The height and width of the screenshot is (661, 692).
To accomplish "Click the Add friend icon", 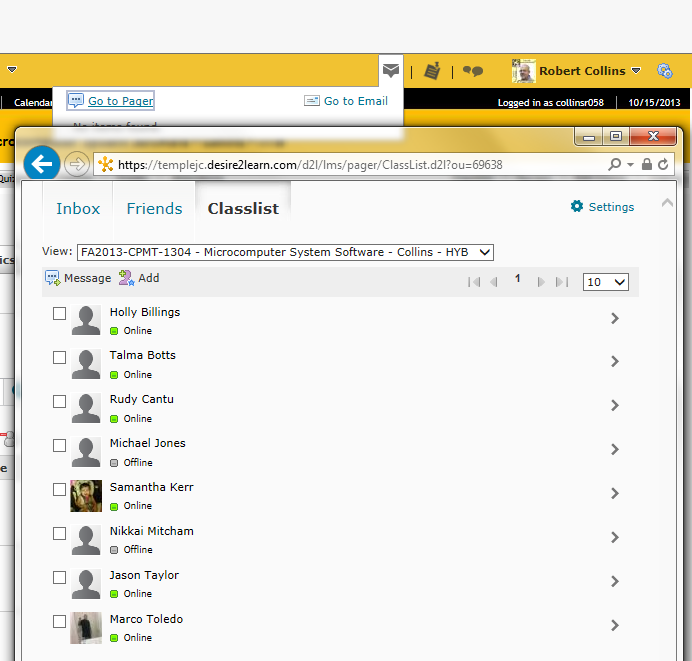I will pyautogui.click(x=126, y=278).
